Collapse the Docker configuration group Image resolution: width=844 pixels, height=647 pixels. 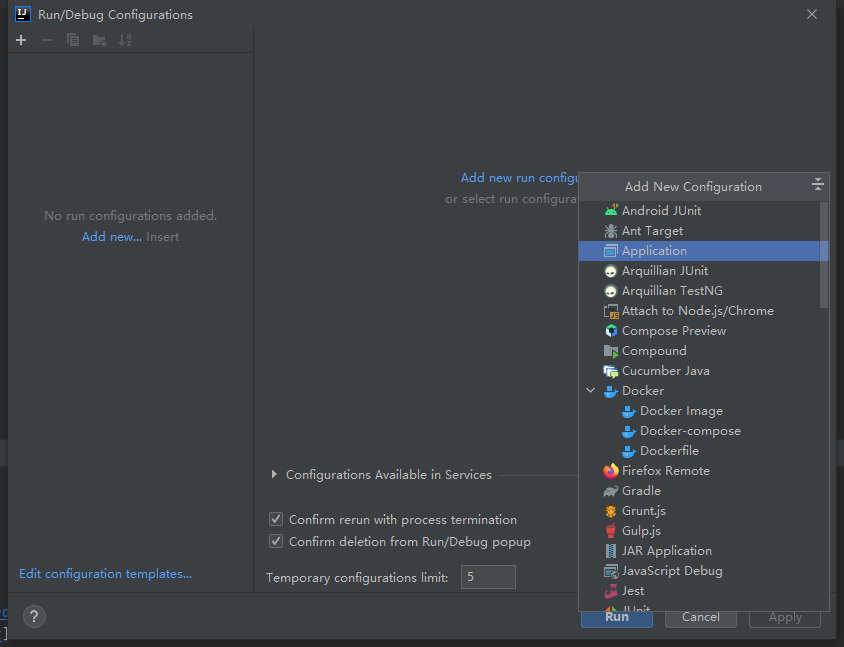(x=591, y=391)
